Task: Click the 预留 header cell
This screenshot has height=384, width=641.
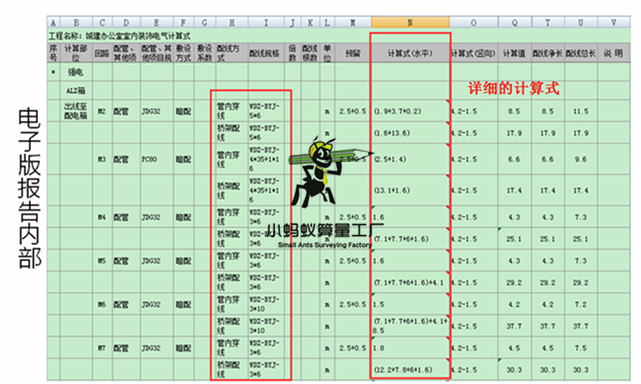Action: pyautogui.click(x=353, y=53)
